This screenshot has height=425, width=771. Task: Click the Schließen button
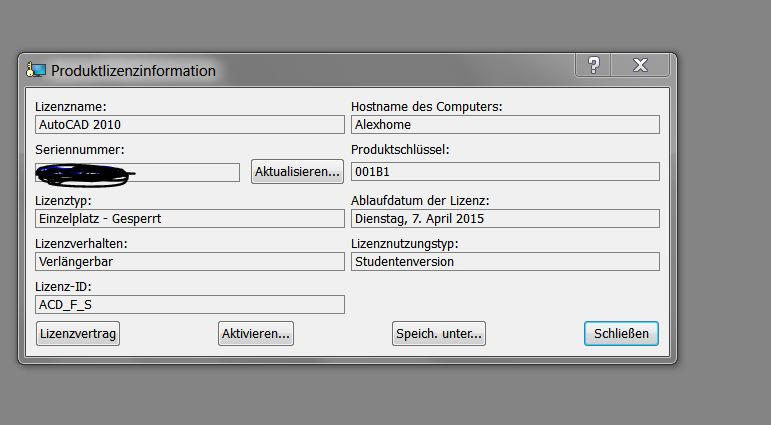(x=621, y=334)
